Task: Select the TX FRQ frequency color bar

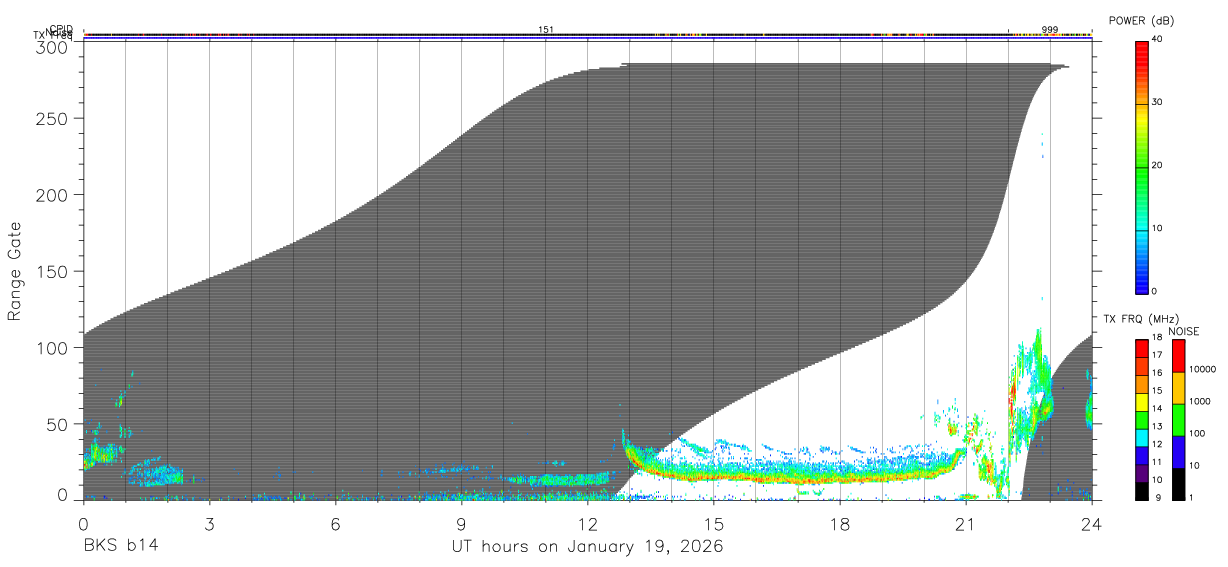Action: (x=1142, y=419)
